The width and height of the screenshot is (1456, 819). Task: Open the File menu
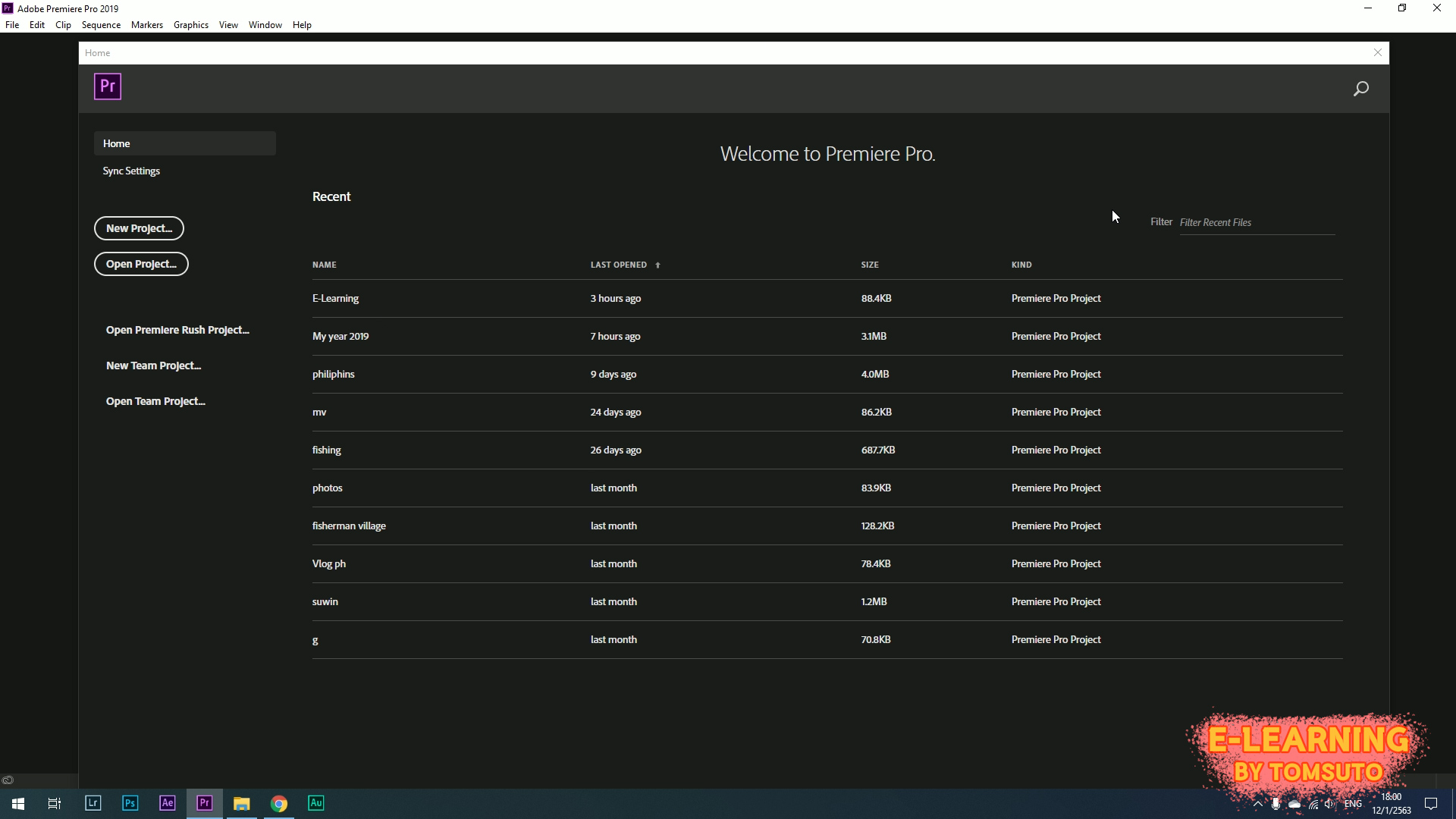pos(12,24)
